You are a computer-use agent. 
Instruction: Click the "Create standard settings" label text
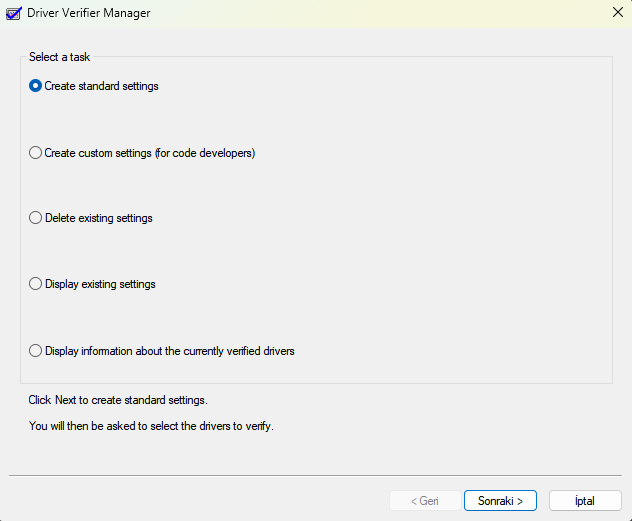[x=101, y=86]
